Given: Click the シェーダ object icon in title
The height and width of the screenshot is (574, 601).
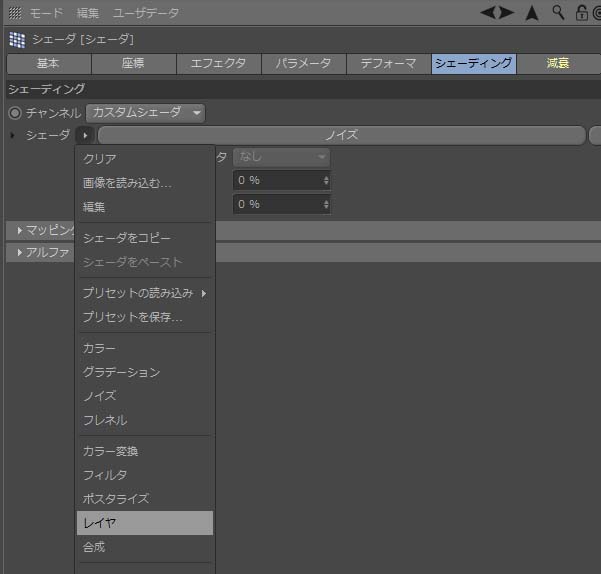Looking at the screenshot, I should click(17, 39).
